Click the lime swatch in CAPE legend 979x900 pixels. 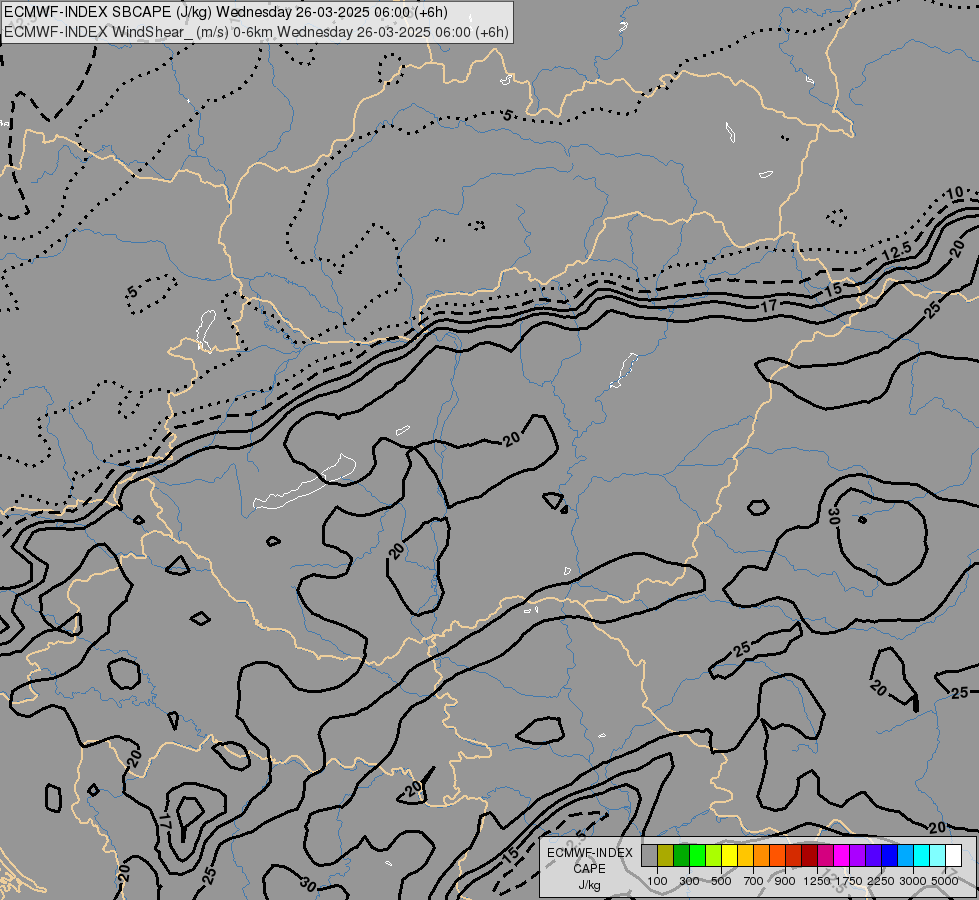[714, 855]
